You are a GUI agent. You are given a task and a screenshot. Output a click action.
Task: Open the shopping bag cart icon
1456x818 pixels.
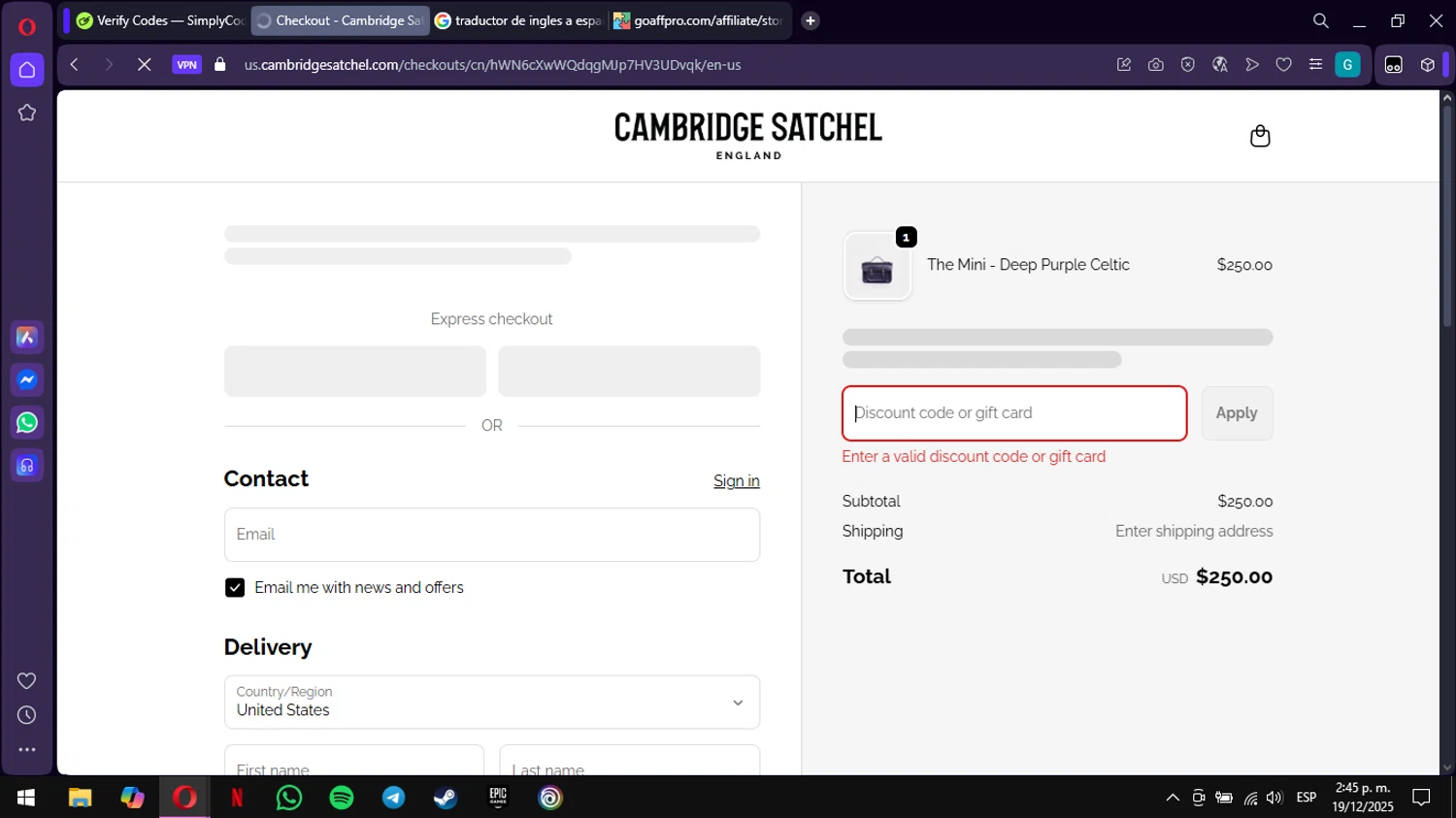coord(1260,136)
